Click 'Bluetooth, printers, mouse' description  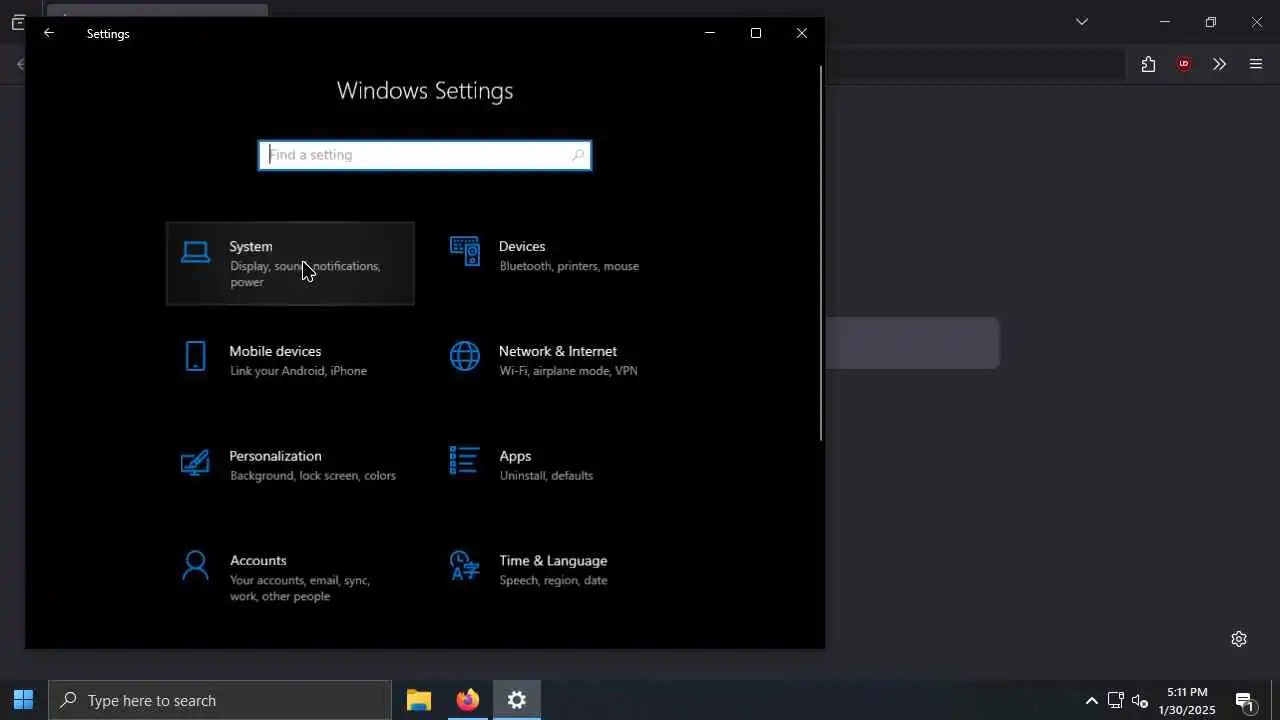click(569, 266)
